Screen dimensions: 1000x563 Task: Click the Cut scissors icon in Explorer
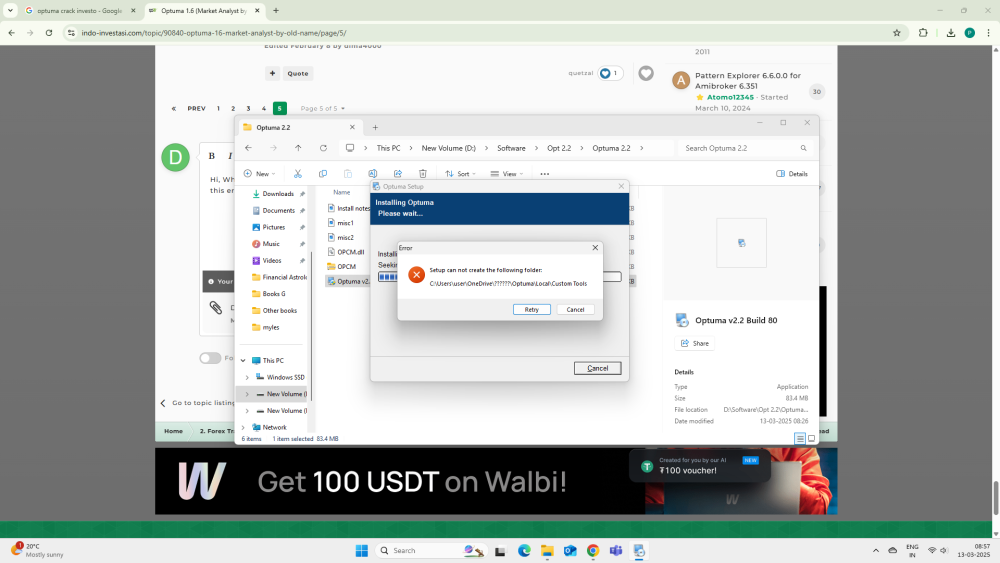point(297,174)
